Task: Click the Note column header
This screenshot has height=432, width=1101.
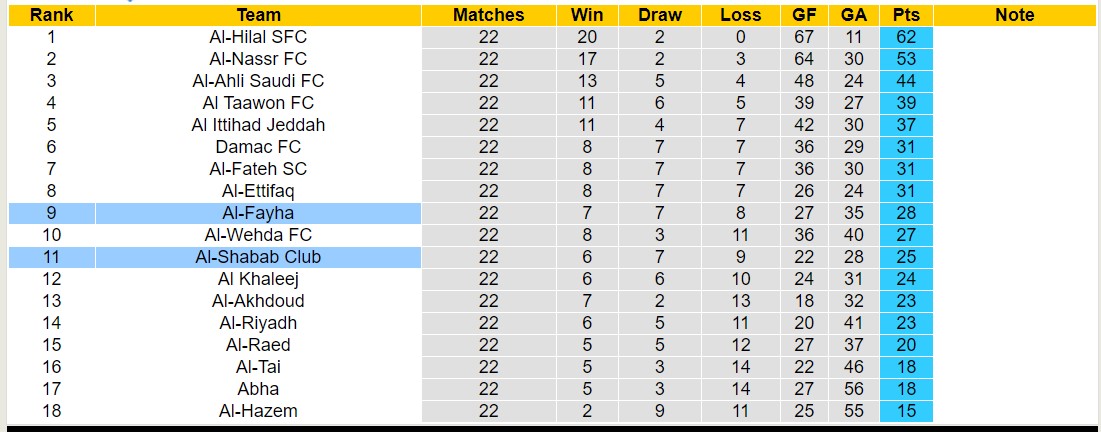Action: click(x=1015, y=15)
